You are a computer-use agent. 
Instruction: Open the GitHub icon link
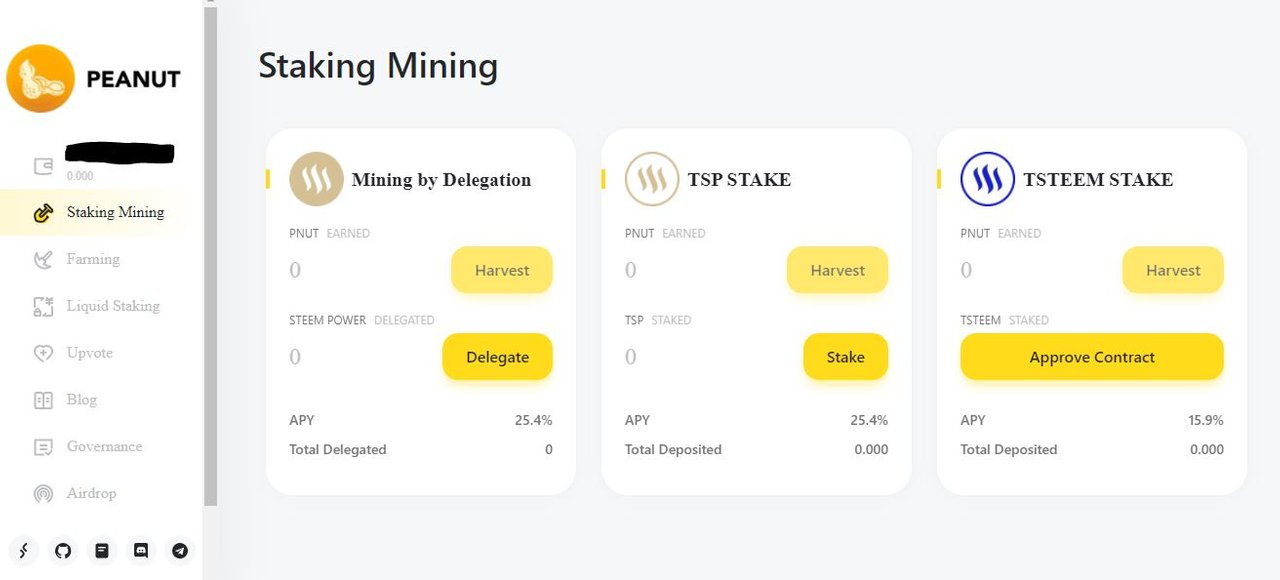(63, 550)
